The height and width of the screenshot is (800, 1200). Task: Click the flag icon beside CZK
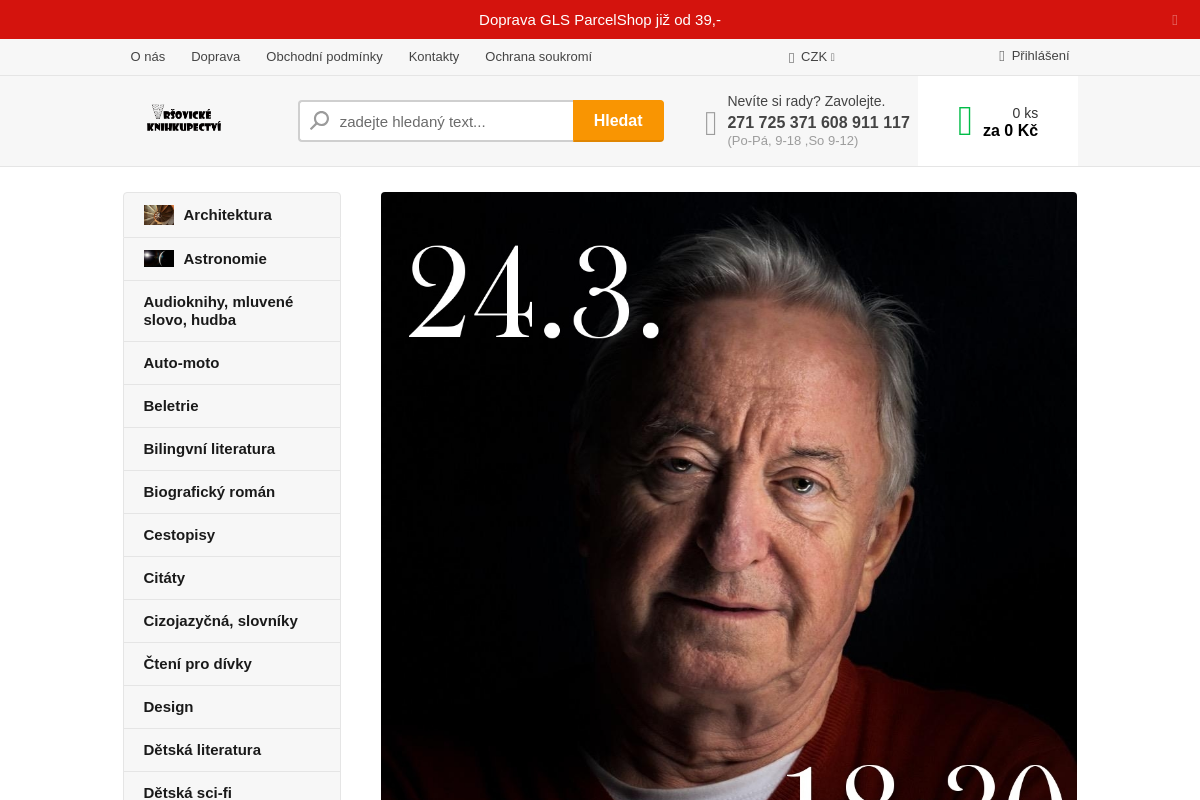pyautogui.click(x=792, y=57)
